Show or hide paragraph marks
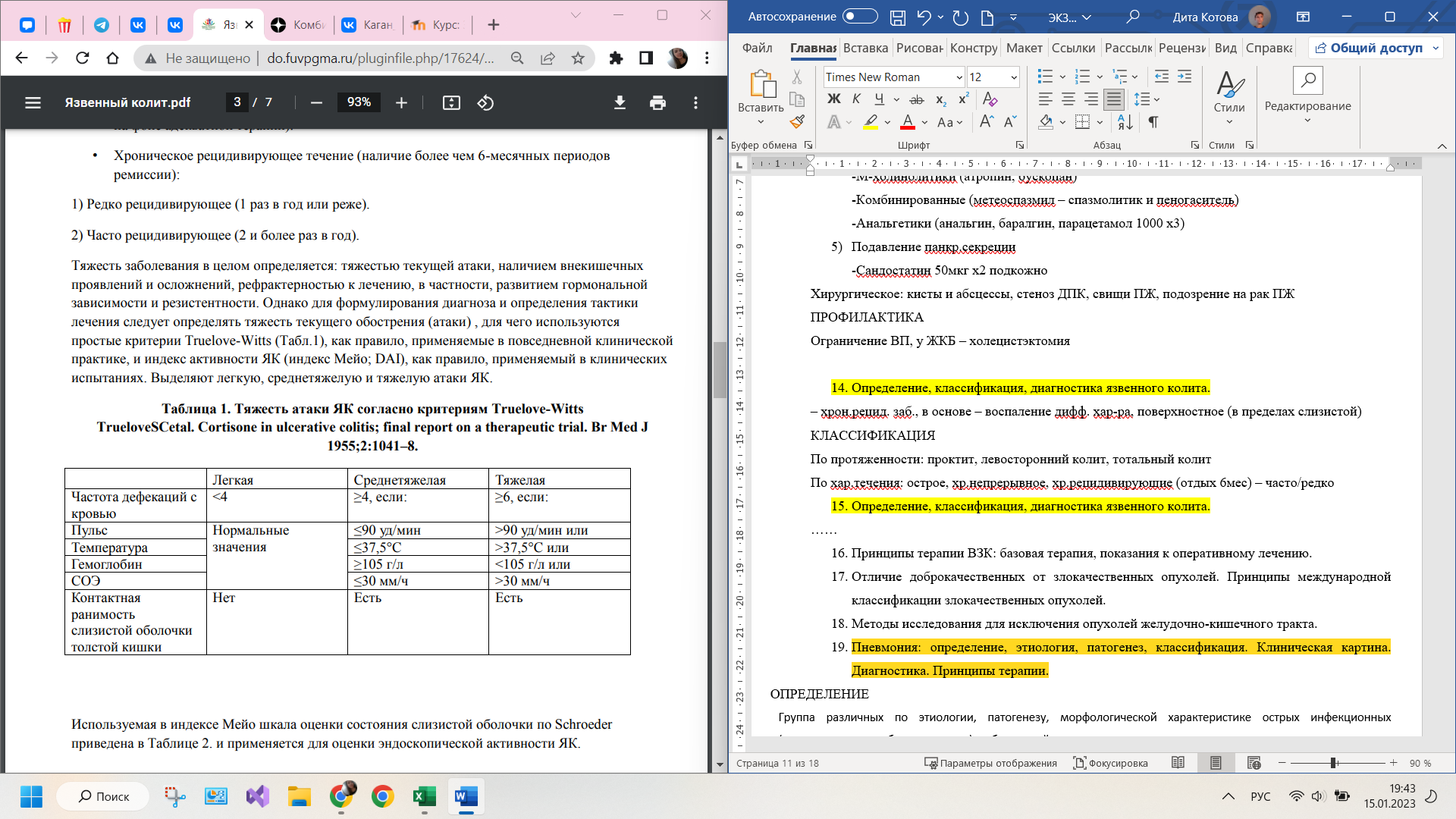This screenshot has width=1456, height=819. tap(1153, 121)
